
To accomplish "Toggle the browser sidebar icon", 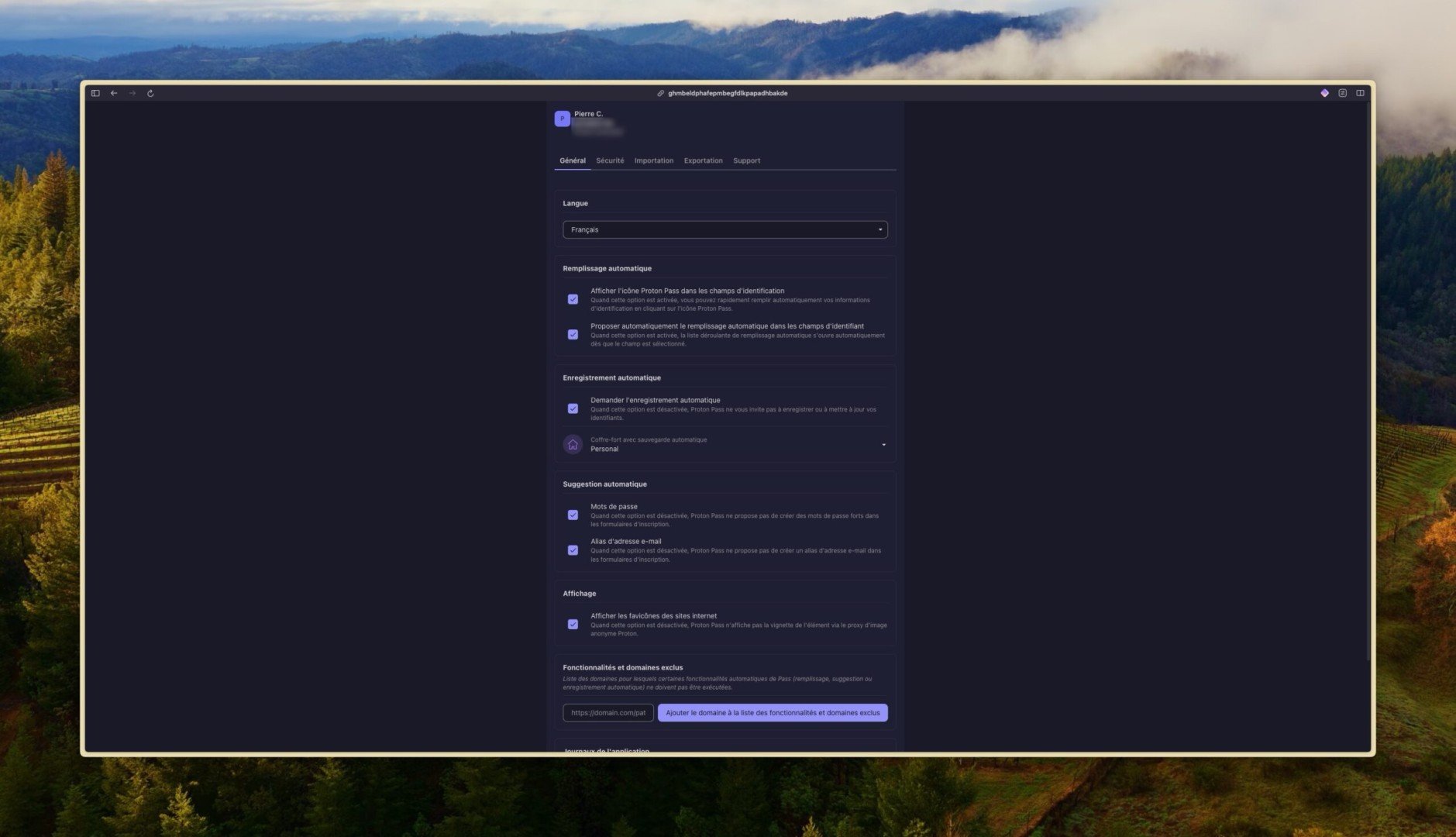I will pos(95,93).
